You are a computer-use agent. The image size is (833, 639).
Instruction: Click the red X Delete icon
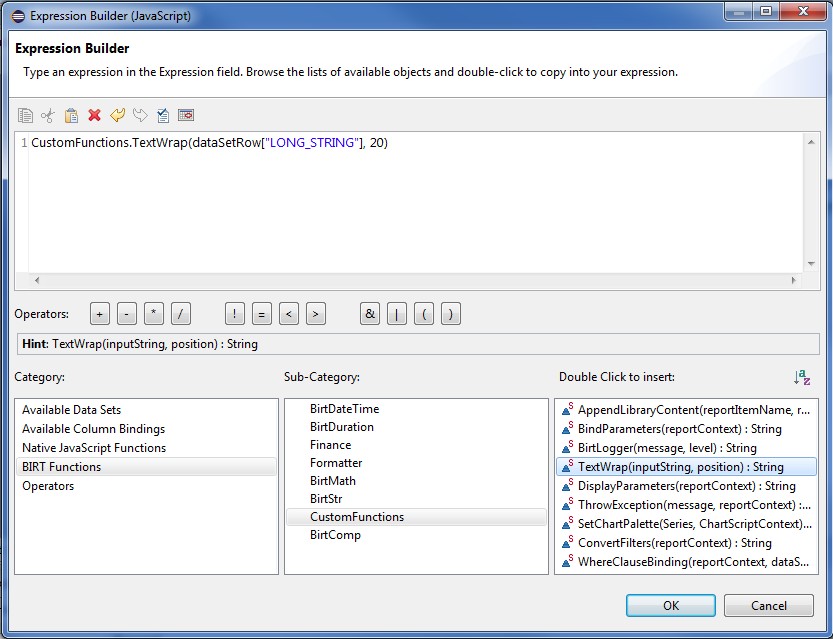94,116
